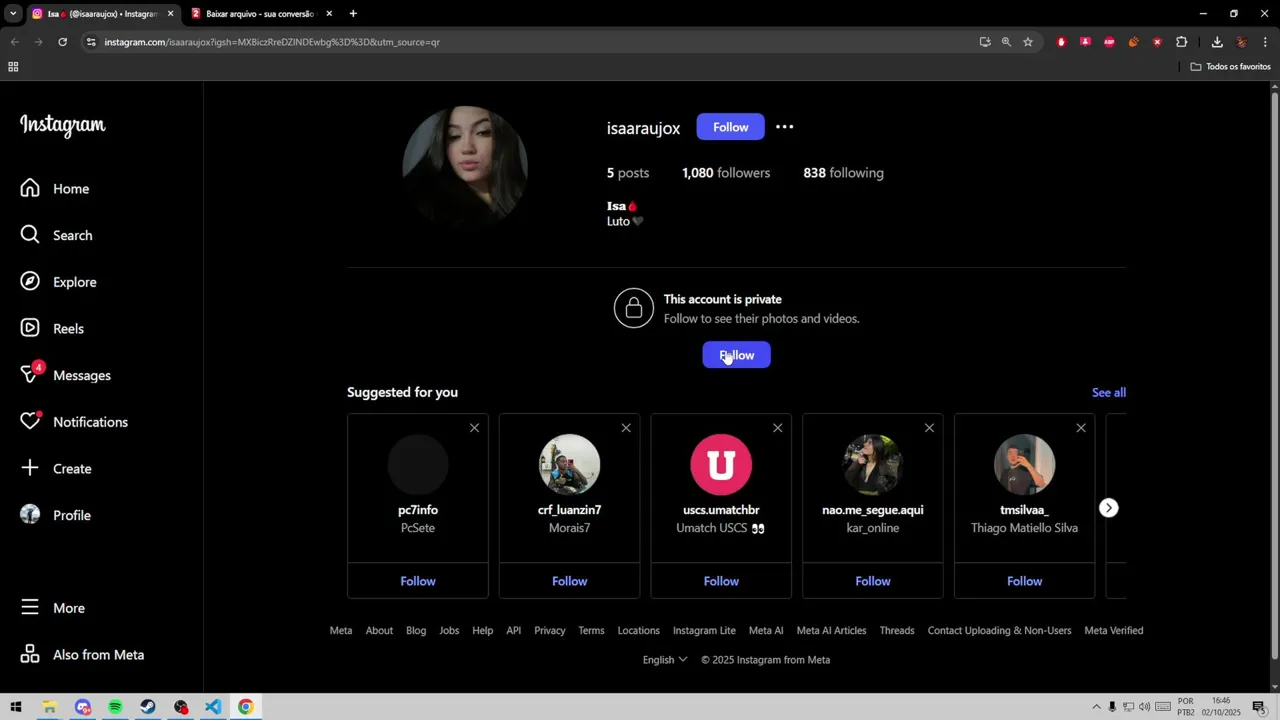Open crf_luanzin7 avatar
The height and width of the screenshot is (720, 1280).
click(x=570, y=465)
